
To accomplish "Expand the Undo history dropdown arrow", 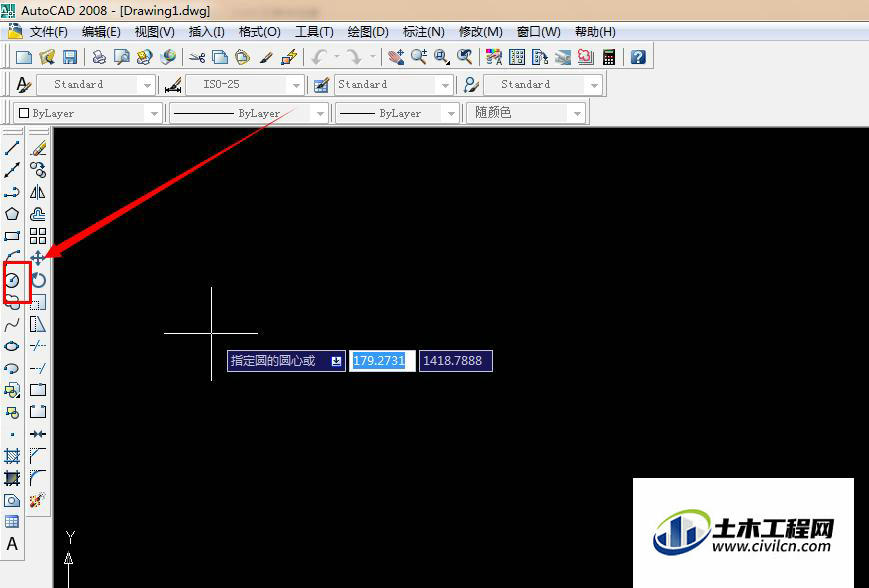I will pos(336,57).
